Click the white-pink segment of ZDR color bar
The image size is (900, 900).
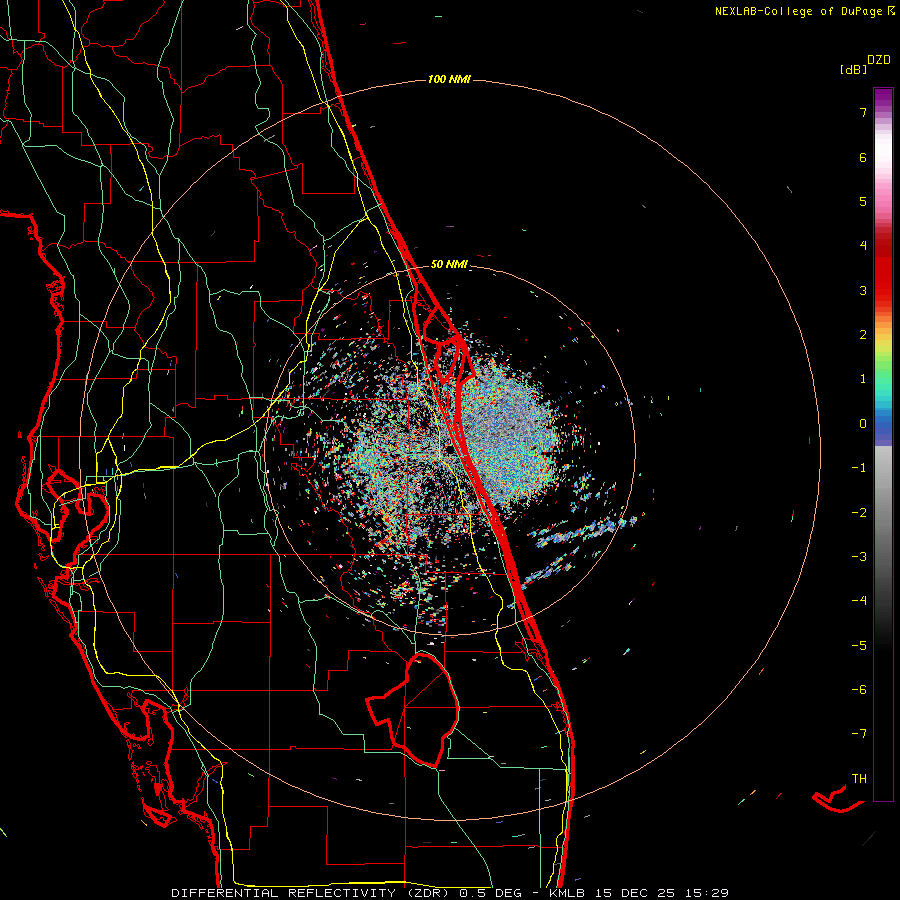(883, 166)
